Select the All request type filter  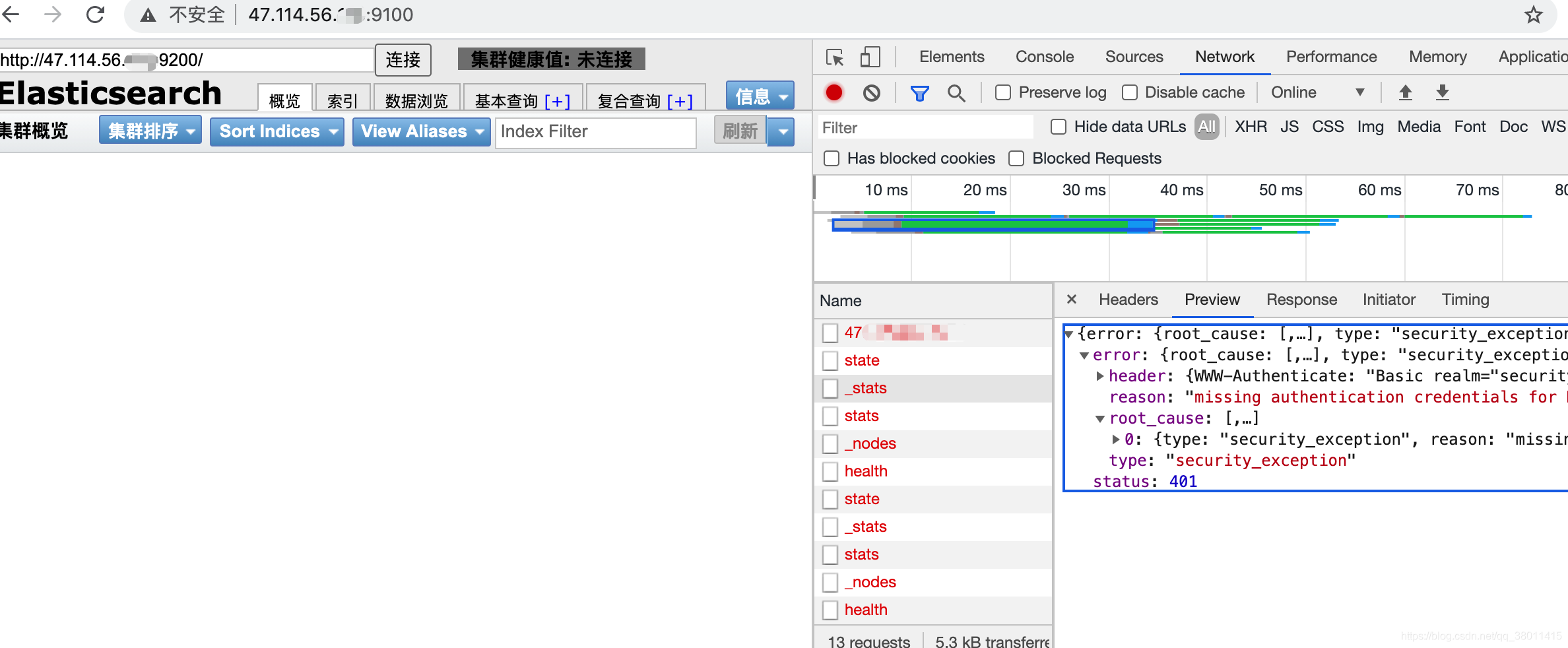click(x=1206, y=127)
